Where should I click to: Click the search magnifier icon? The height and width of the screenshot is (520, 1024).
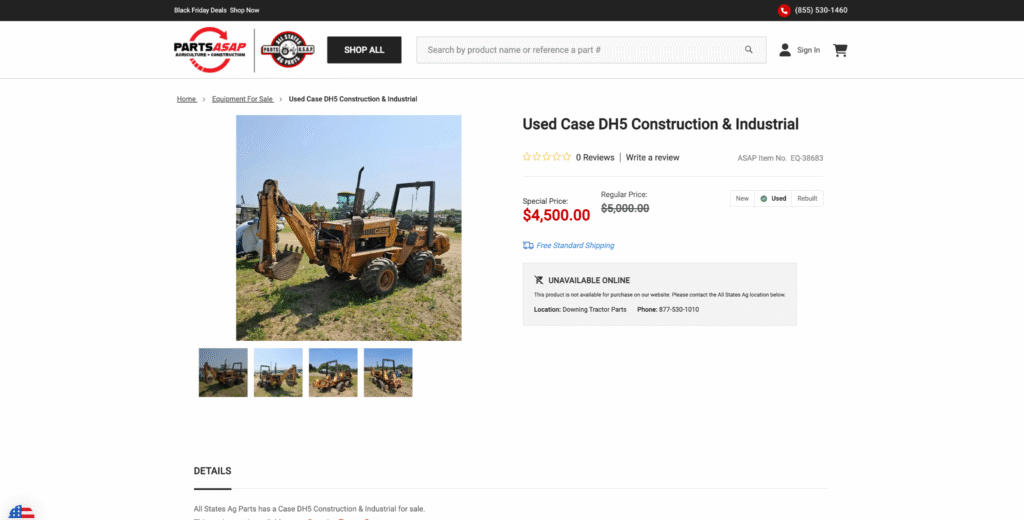tap(748, 50)
